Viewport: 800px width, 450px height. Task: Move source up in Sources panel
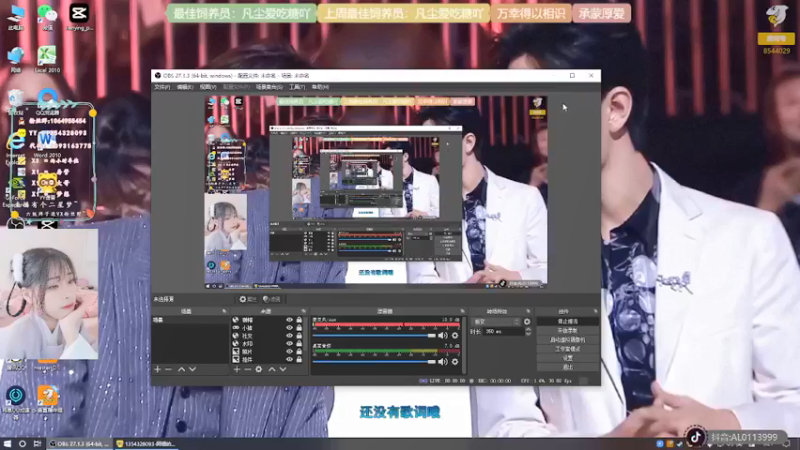pyautogui.click(x=272, y=369)
